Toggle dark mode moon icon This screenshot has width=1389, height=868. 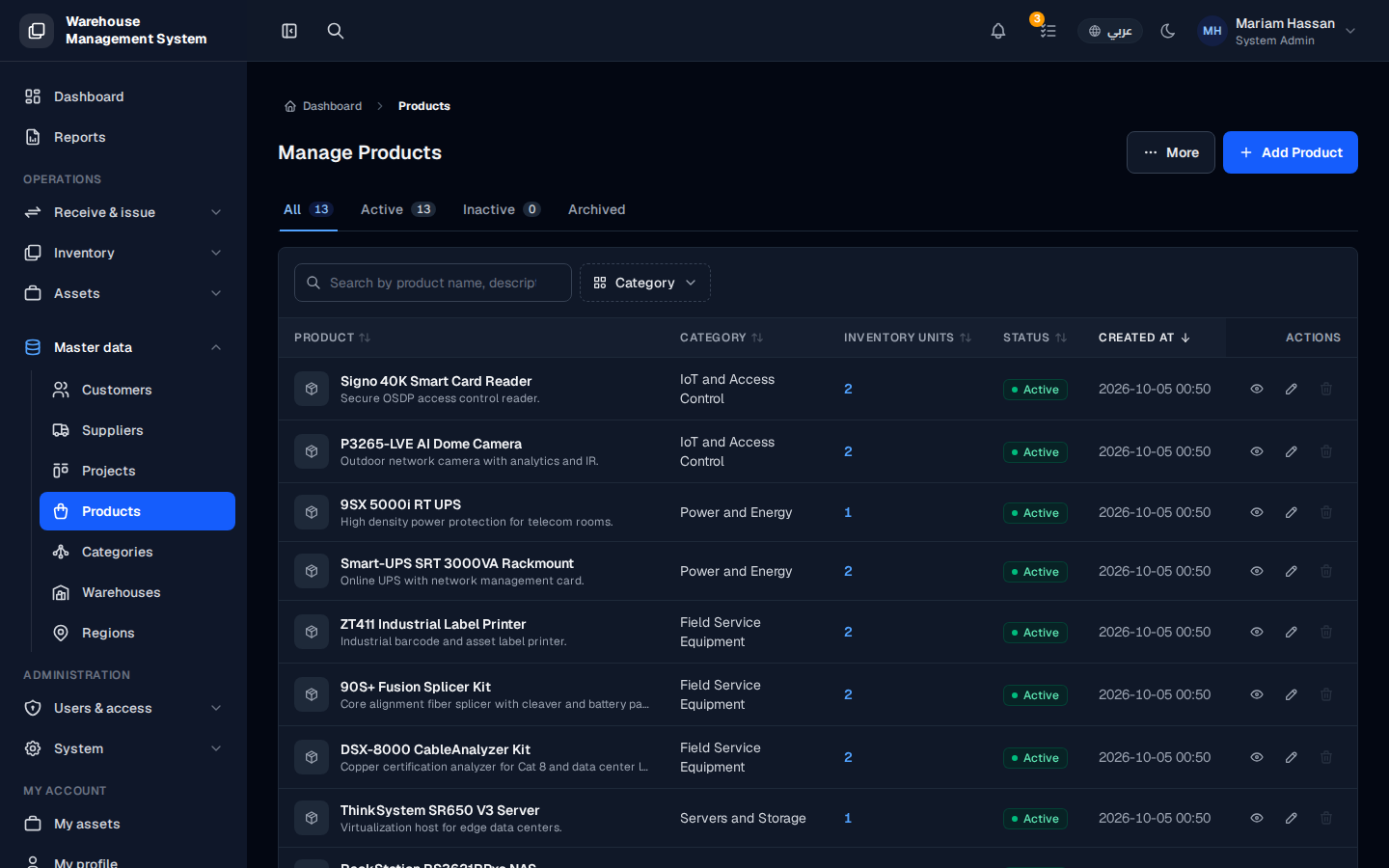pyautogui.click(x=1168, y=31)
